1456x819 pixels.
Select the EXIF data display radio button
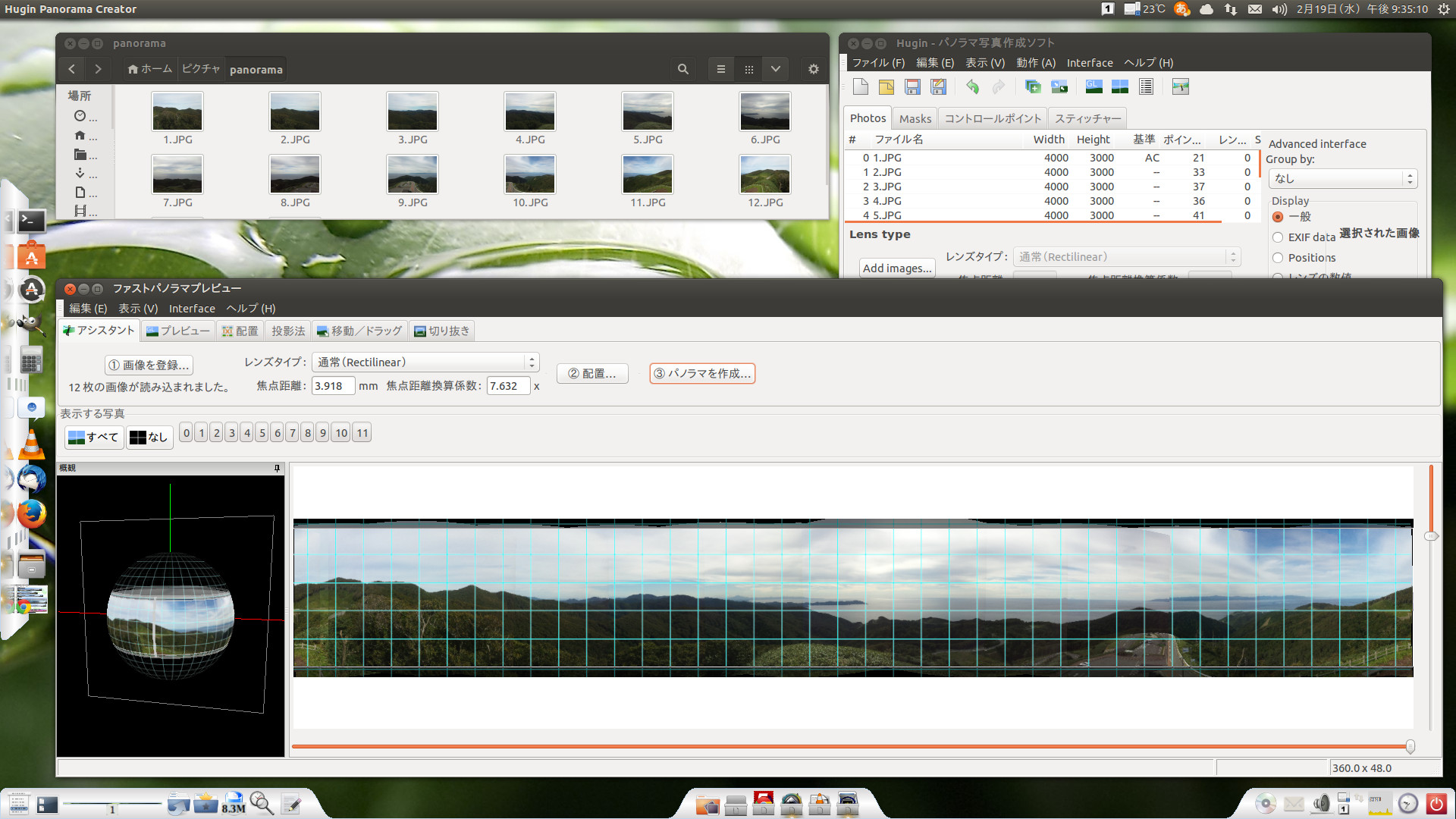1278,237
